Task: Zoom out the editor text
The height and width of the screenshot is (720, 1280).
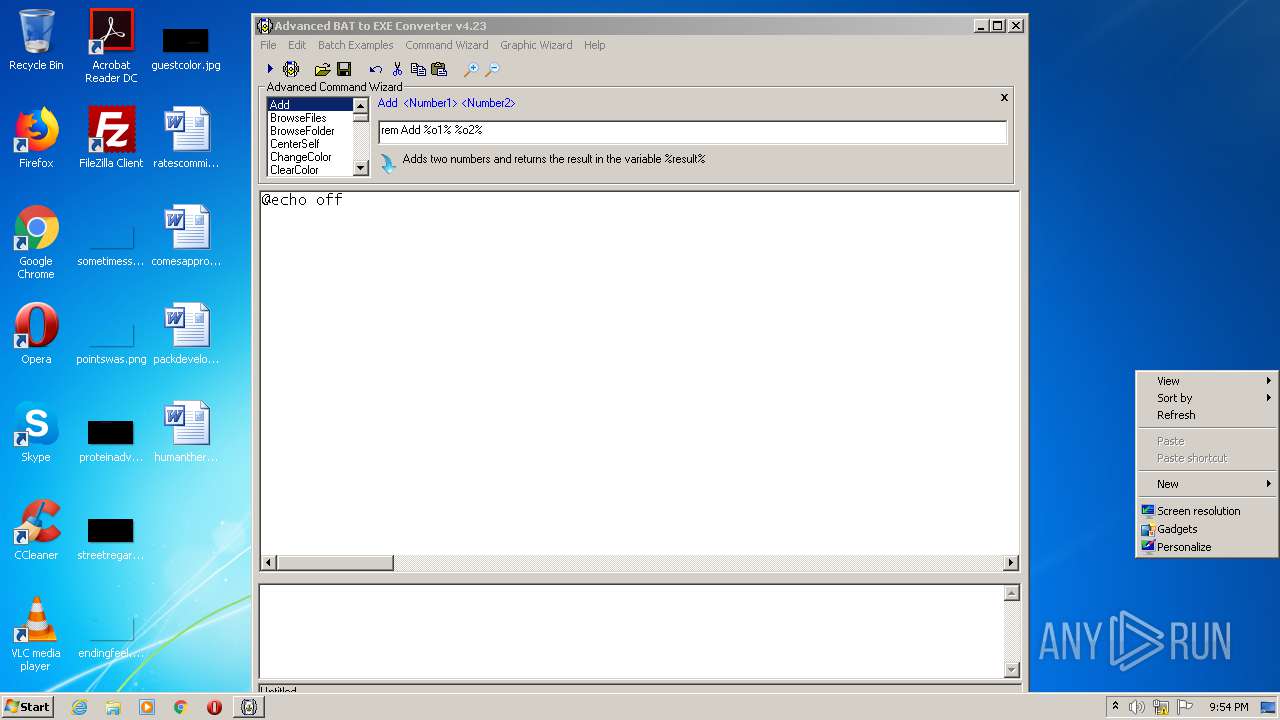Action: coord(492,69)
